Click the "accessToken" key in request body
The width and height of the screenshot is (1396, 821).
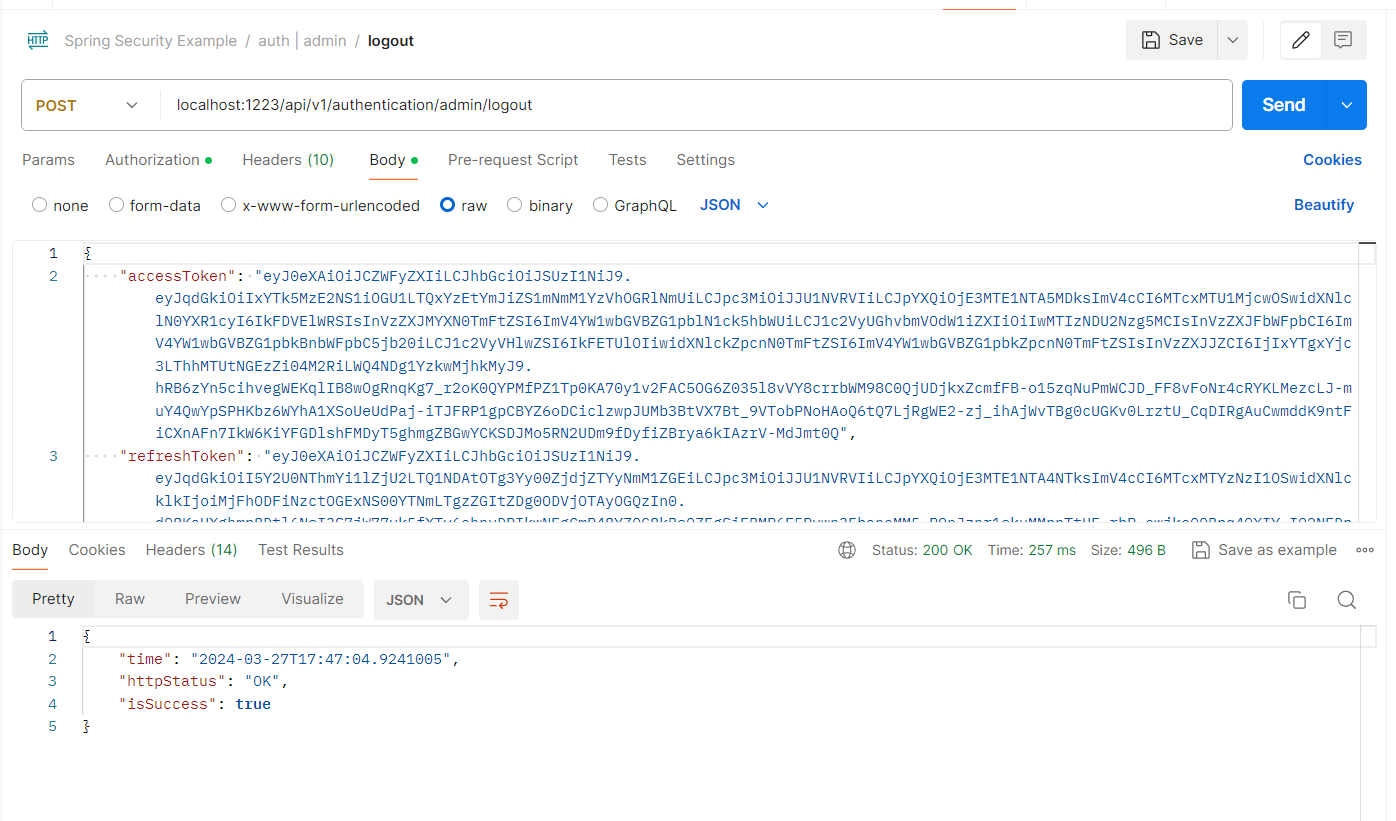(177, 276)
